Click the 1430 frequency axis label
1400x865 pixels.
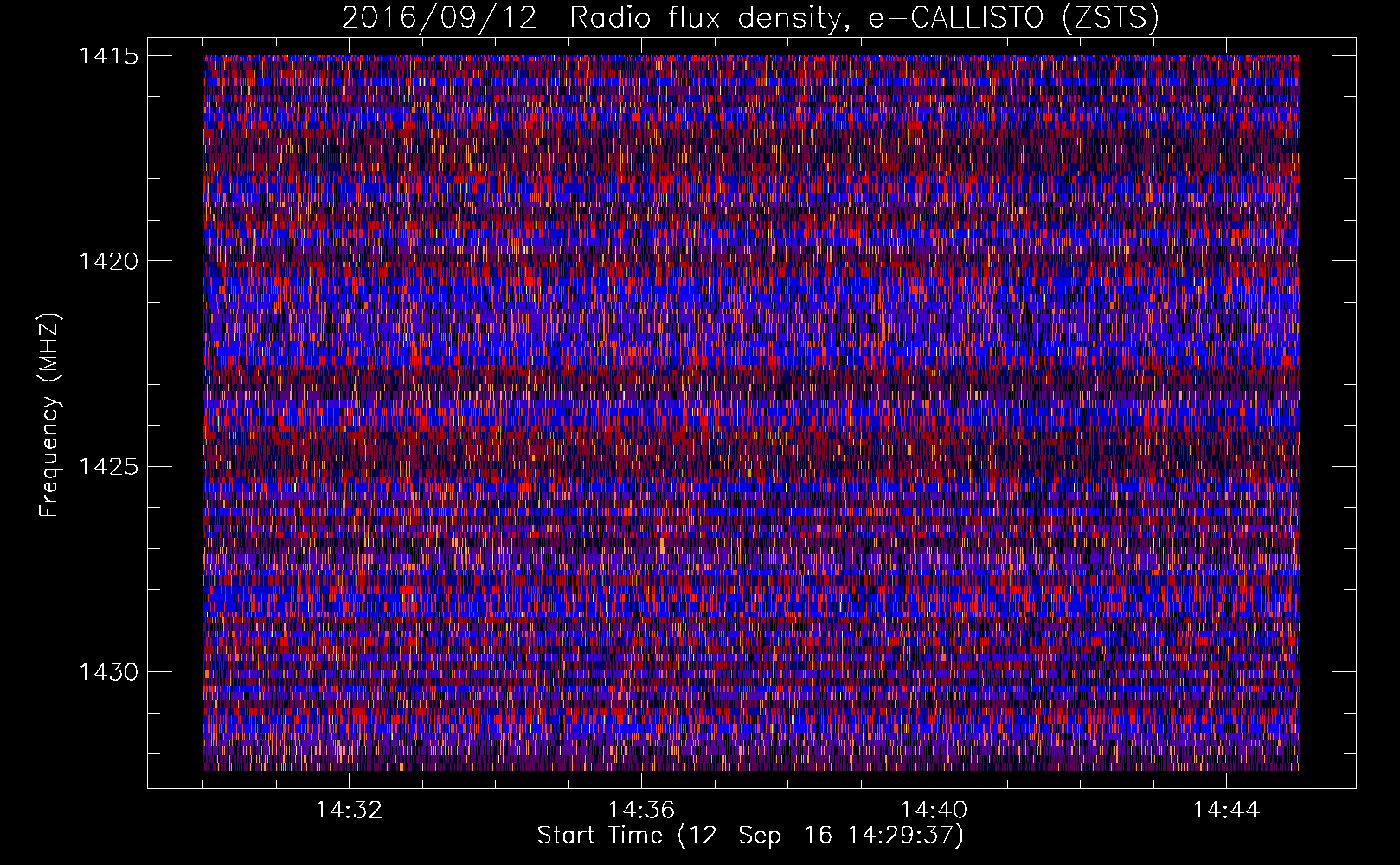click(108, 672)
